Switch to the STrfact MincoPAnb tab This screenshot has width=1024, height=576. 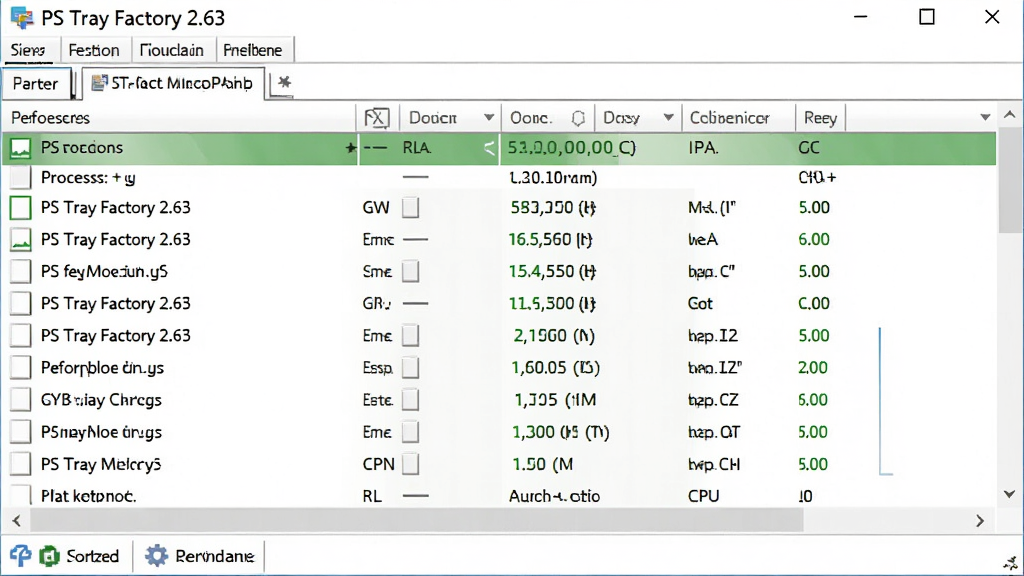click(174, 83)
